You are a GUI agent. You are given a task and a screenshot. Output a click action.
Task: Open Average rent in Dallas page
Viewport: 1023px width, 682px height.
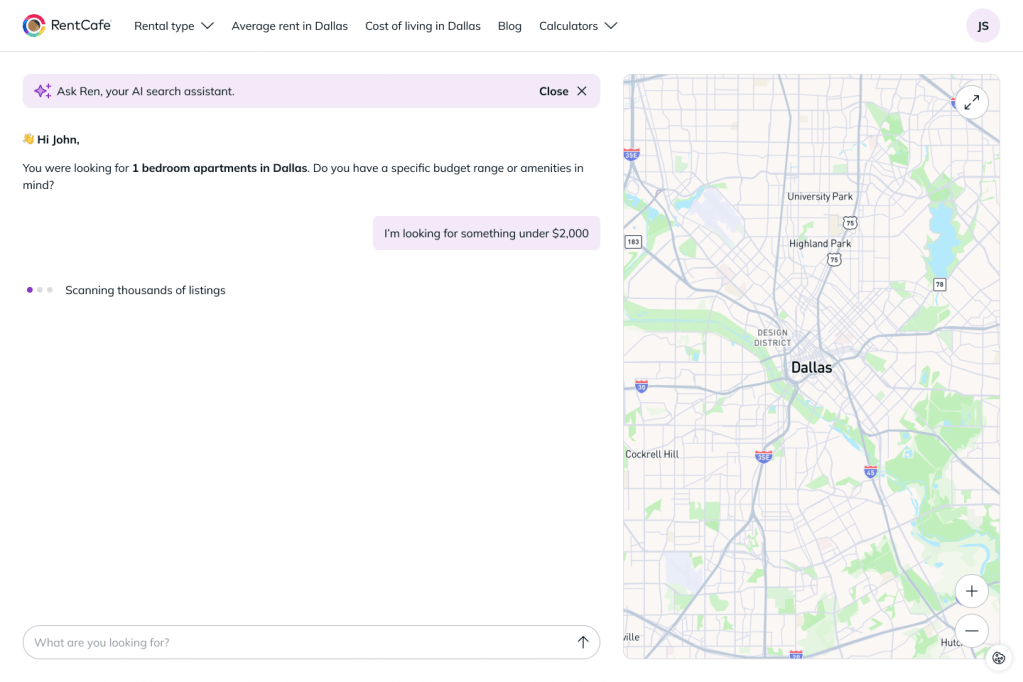[290, 26]
